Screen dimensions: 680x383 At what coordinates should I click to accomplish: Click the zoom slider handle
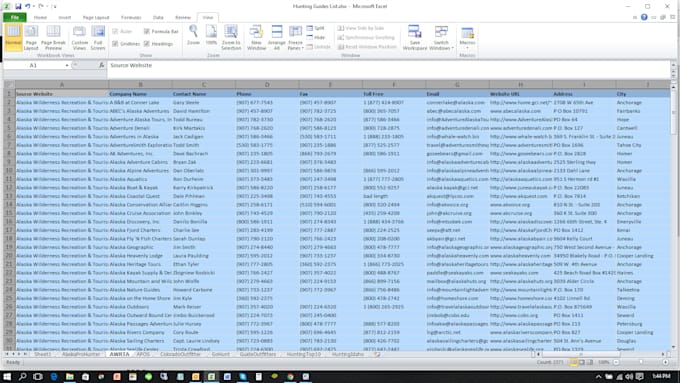click(641, 362)
